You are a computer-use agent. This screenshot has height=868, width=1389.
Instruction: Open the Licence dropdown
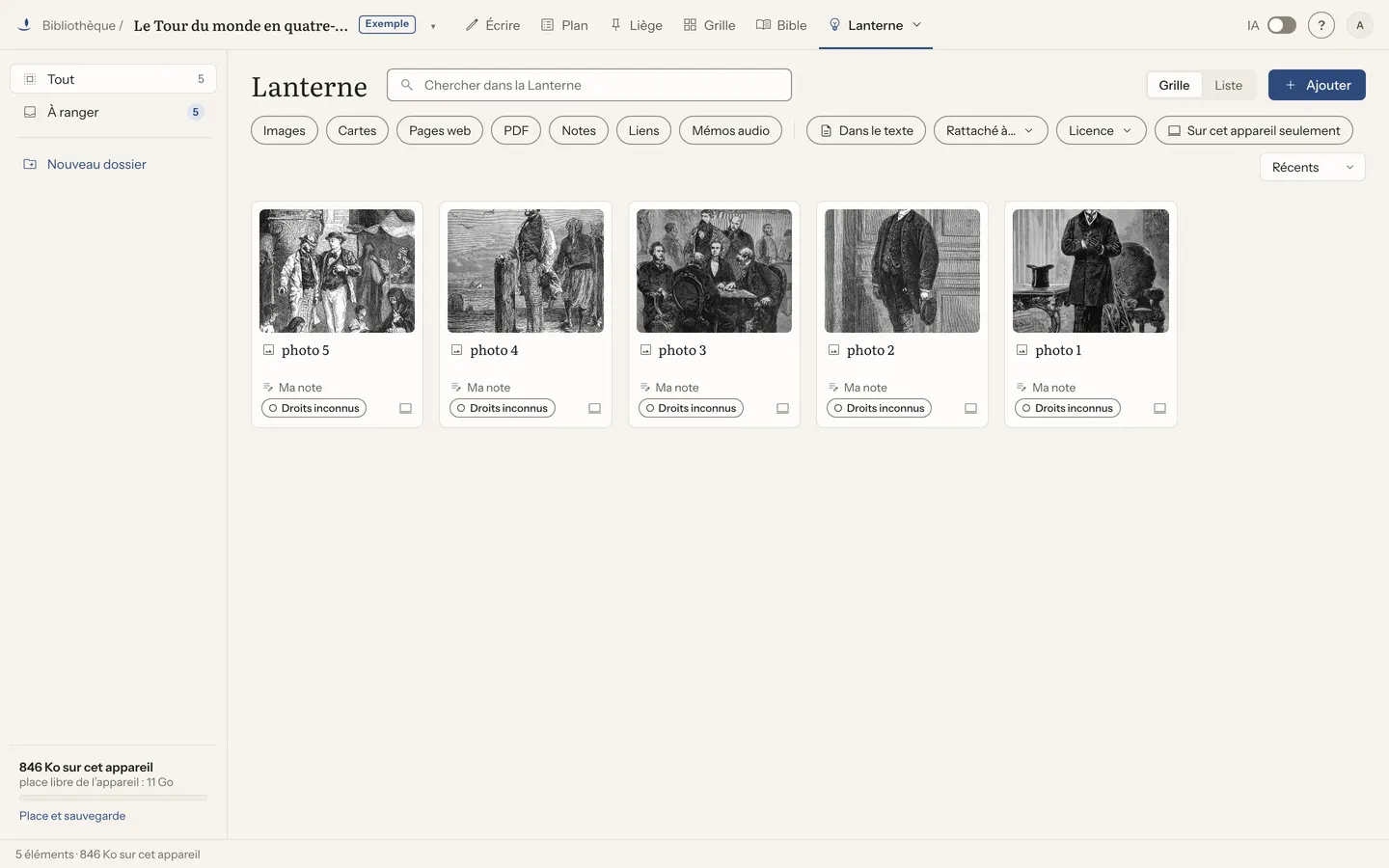(1102, 130)
